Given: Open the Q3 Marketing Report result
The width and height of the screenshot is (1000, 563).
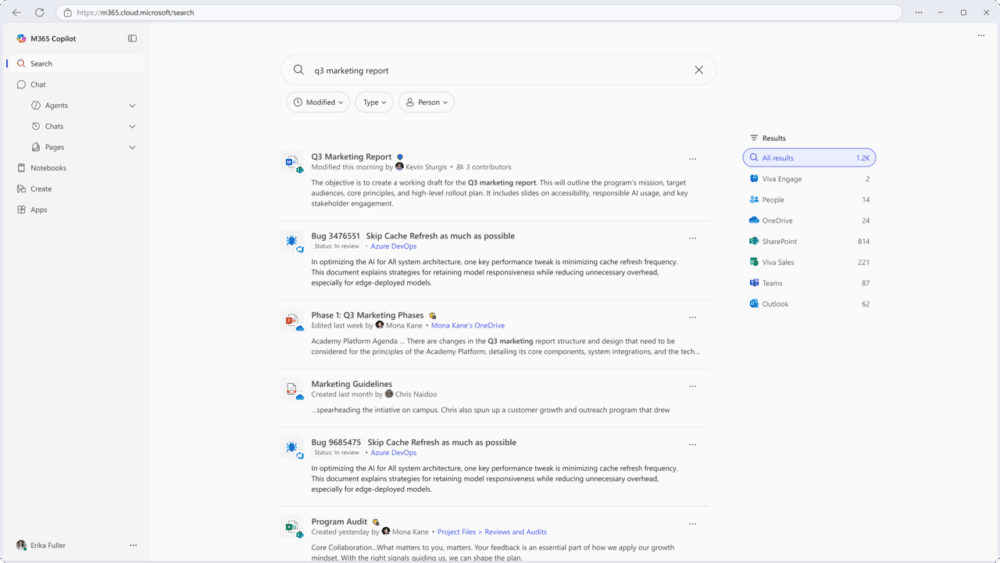Looking at the screenshot, I should (351, 156).
